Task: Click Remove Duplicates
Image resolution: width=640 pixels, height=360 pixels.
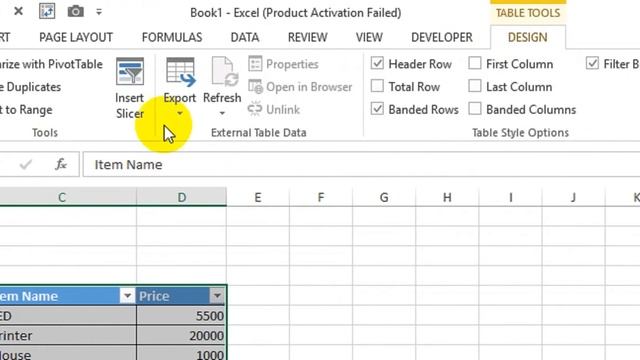Action: 31,87
